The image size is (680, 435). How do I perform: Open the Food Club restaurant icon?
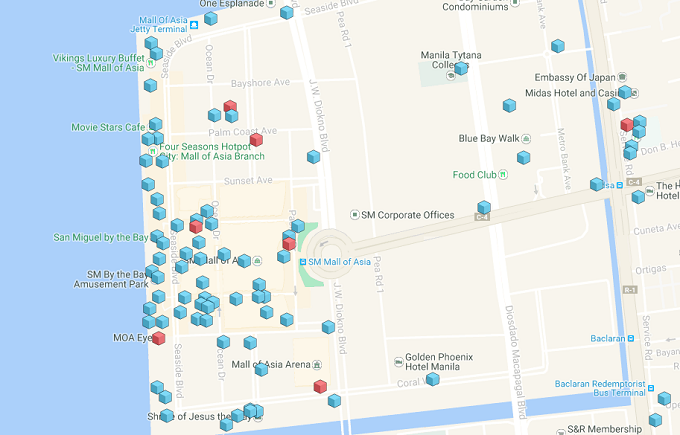click(x=503, y=175)
